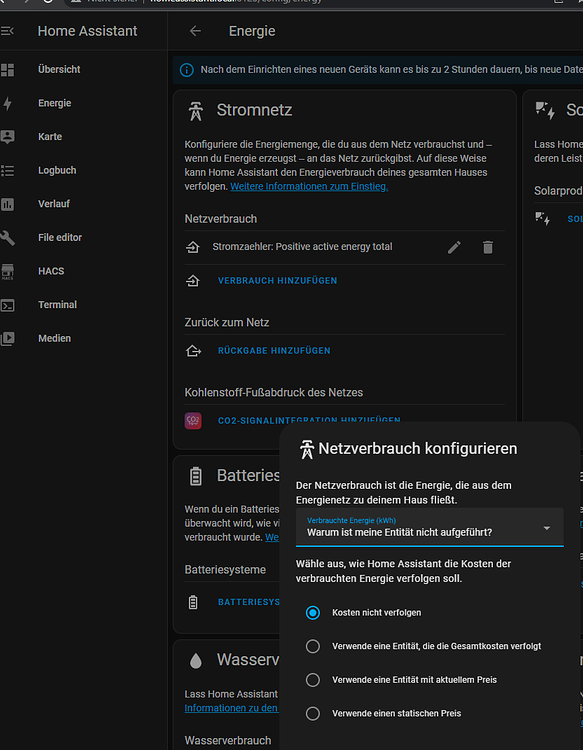Select Verwende eine Entität mit aktuellem Preis
The height and width of the screenshot is (750, 583).
click(x=313, y=680)
